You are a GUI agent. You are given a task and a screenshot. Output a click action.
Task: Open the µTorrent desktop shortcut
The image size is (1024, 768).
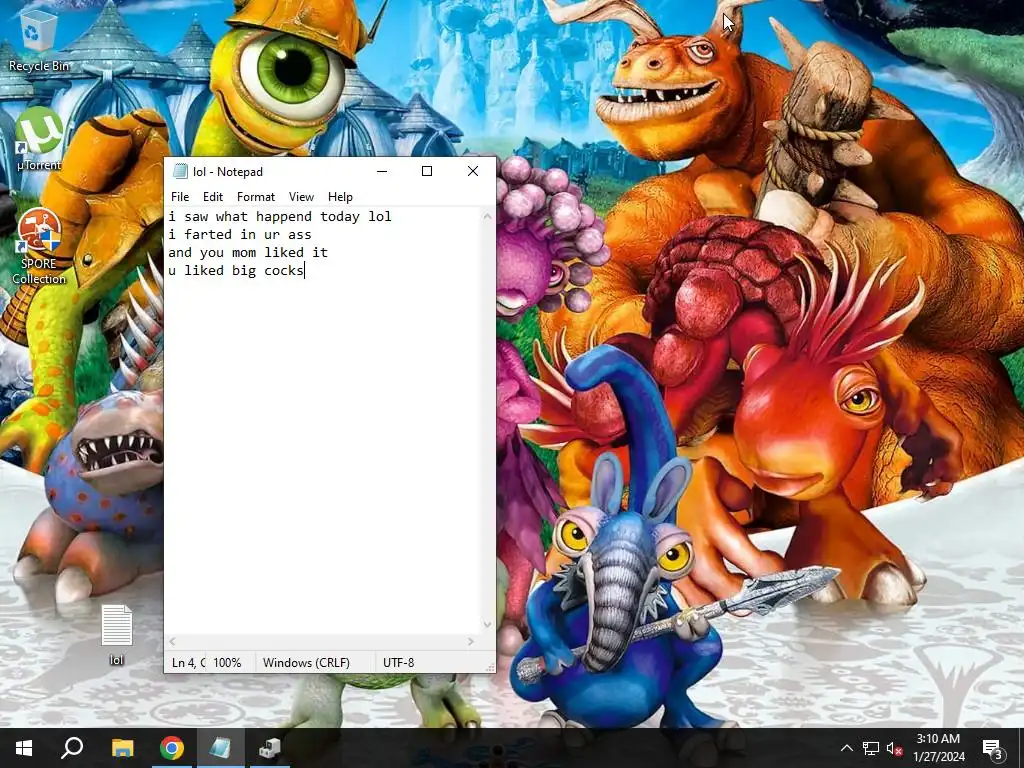[x=39, y=138]
